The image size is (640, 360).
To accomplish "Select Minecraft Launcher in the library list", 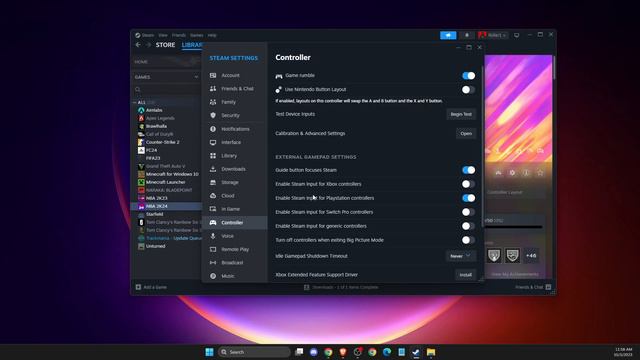I will tap(165, 182).
